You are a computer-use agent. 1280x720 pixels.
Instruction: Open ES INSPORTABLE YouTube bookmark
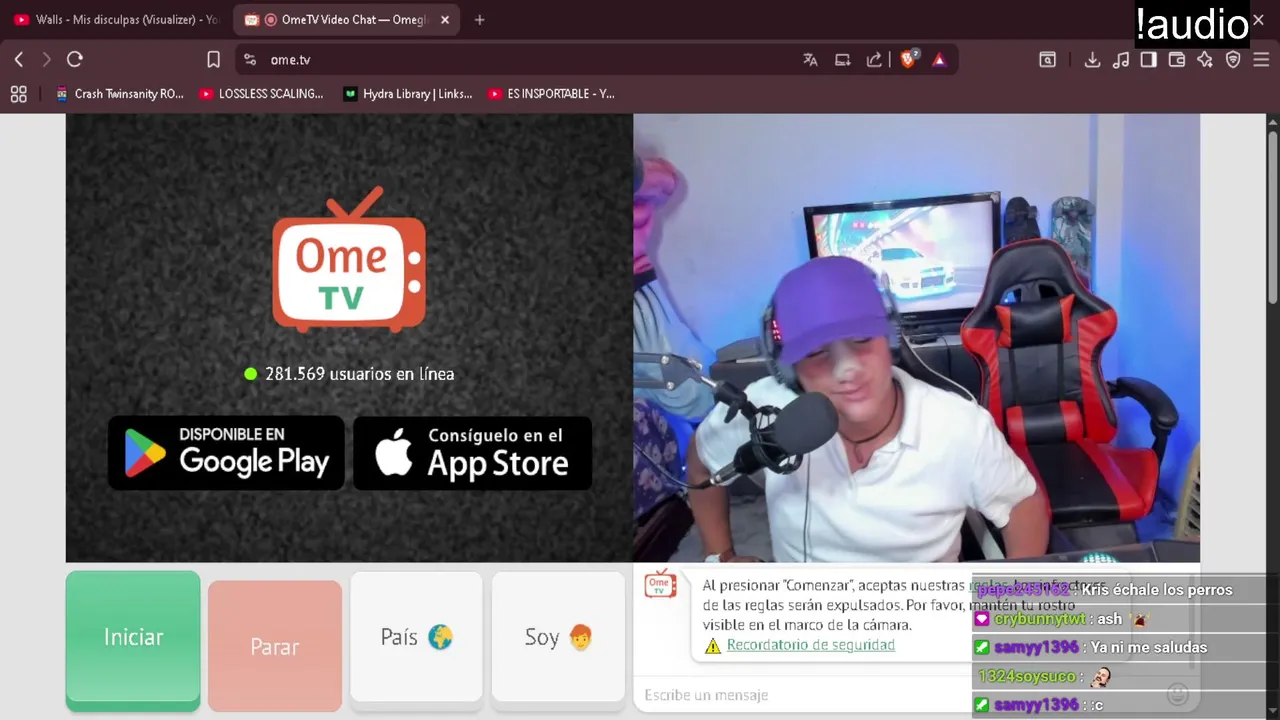[551, 94]
